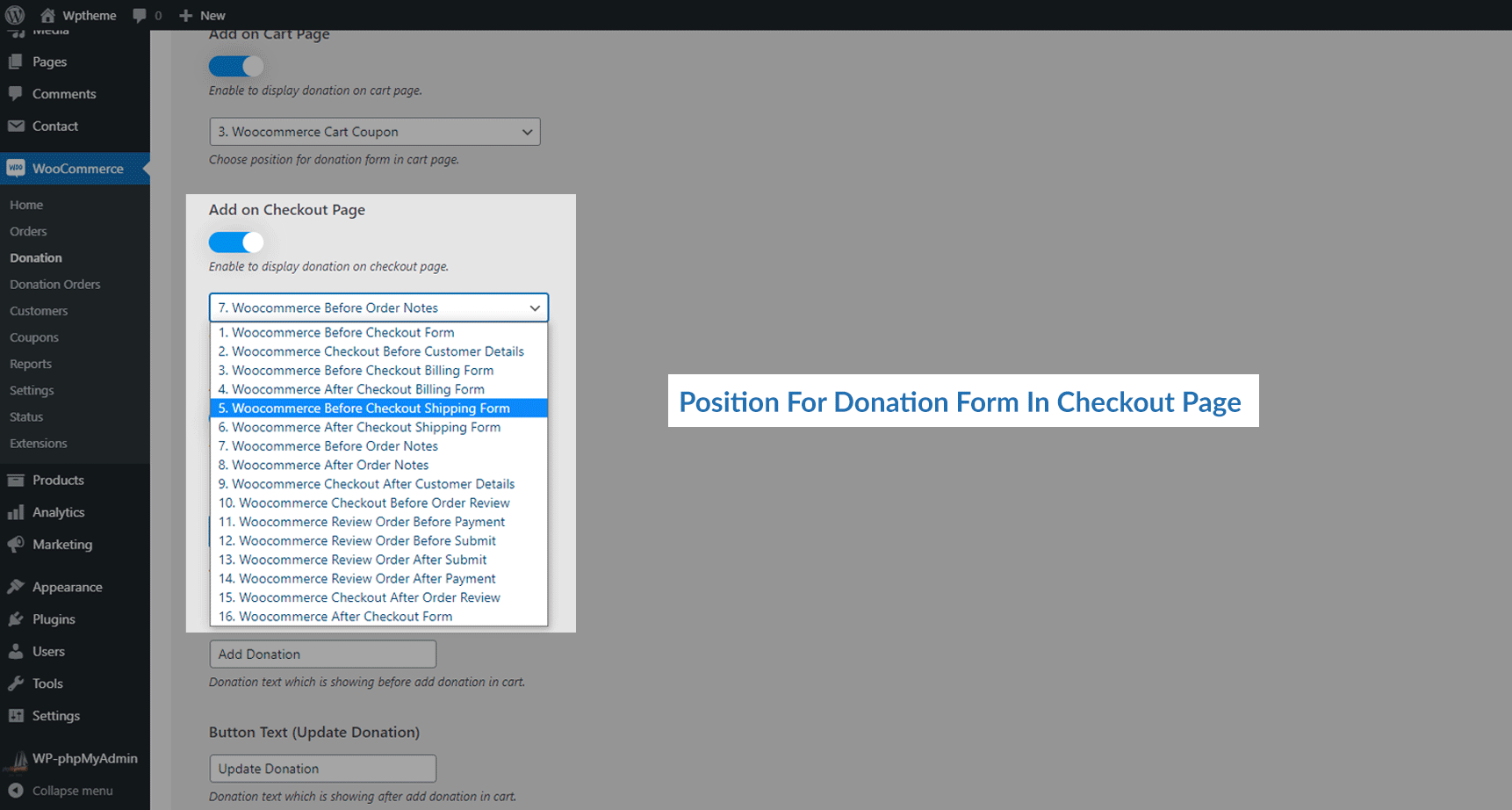Click New in the admin bar
Image resolution: width=1512 pixels, height=810 pixels.
[212, 16]
